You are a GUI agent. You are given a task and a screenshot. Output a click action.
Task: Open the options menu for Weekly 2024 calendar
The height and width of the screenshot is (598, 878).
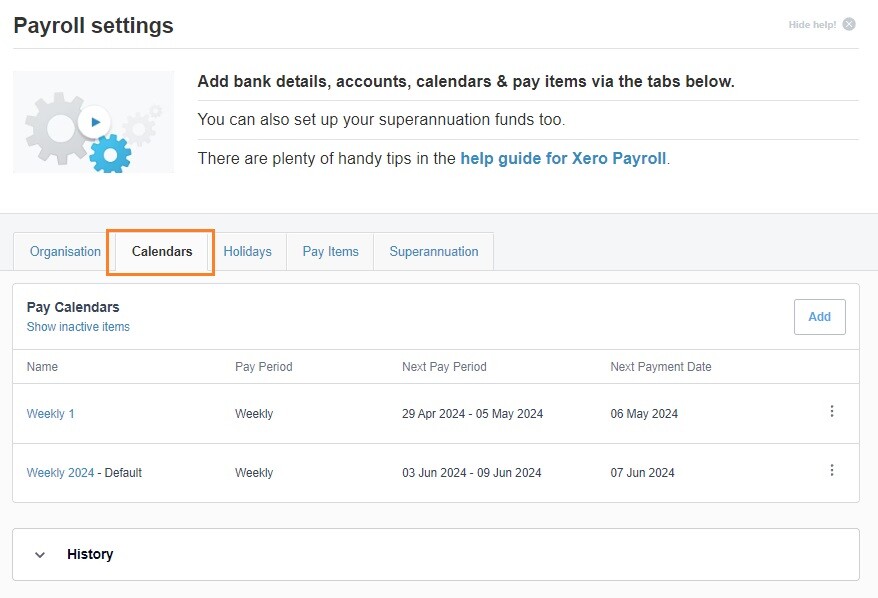click(x=832, y=469)
